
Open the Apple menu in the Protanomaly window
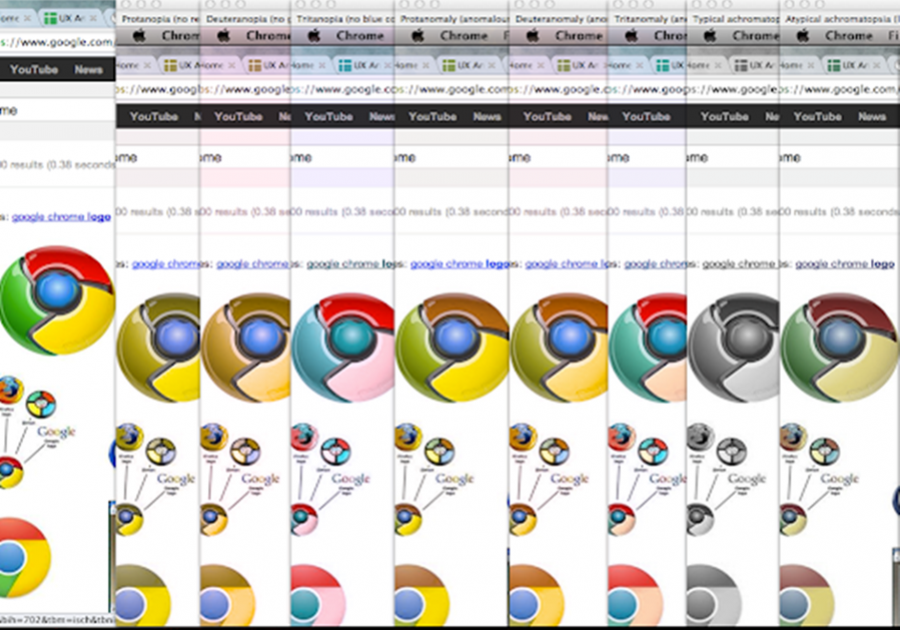418,36
